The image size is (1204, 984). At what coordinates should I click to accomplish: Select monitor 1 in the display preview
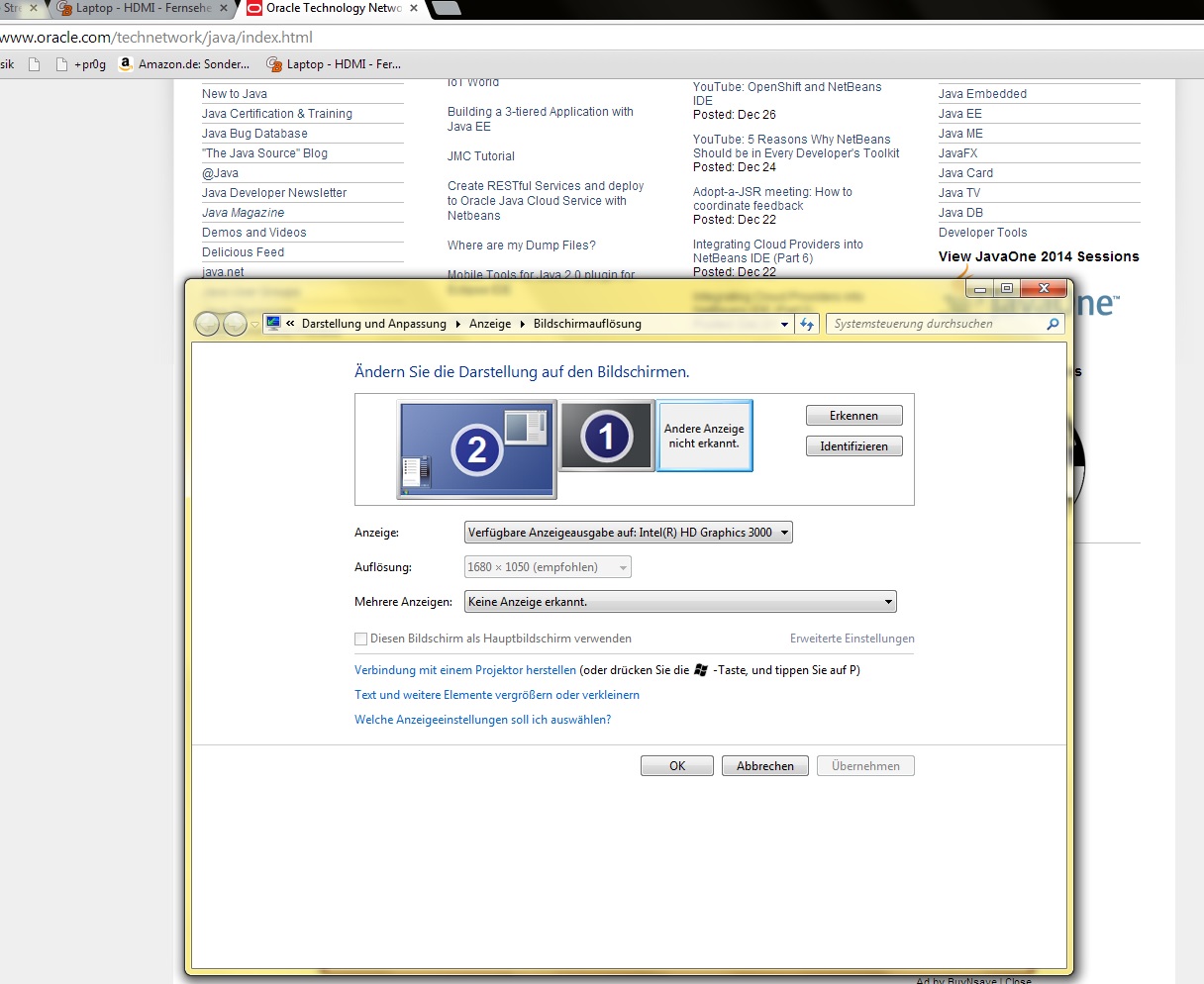click(607, 436)
